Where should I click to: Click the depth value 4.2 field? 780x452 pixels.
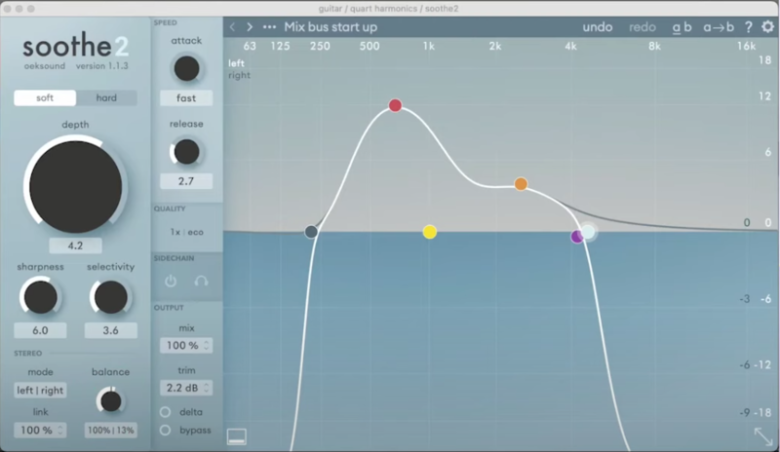[76, 245]
